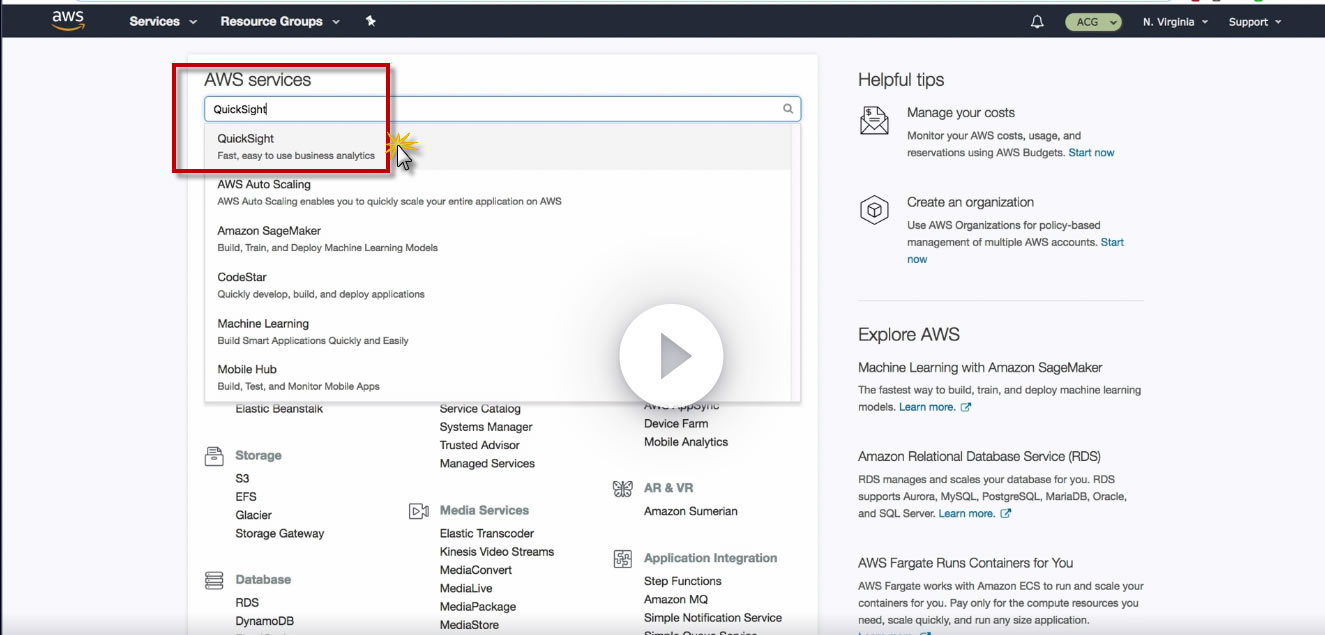Screen dimensions: 1325x635
Task: Click the Media Services category icon
Action: [419, 511]
